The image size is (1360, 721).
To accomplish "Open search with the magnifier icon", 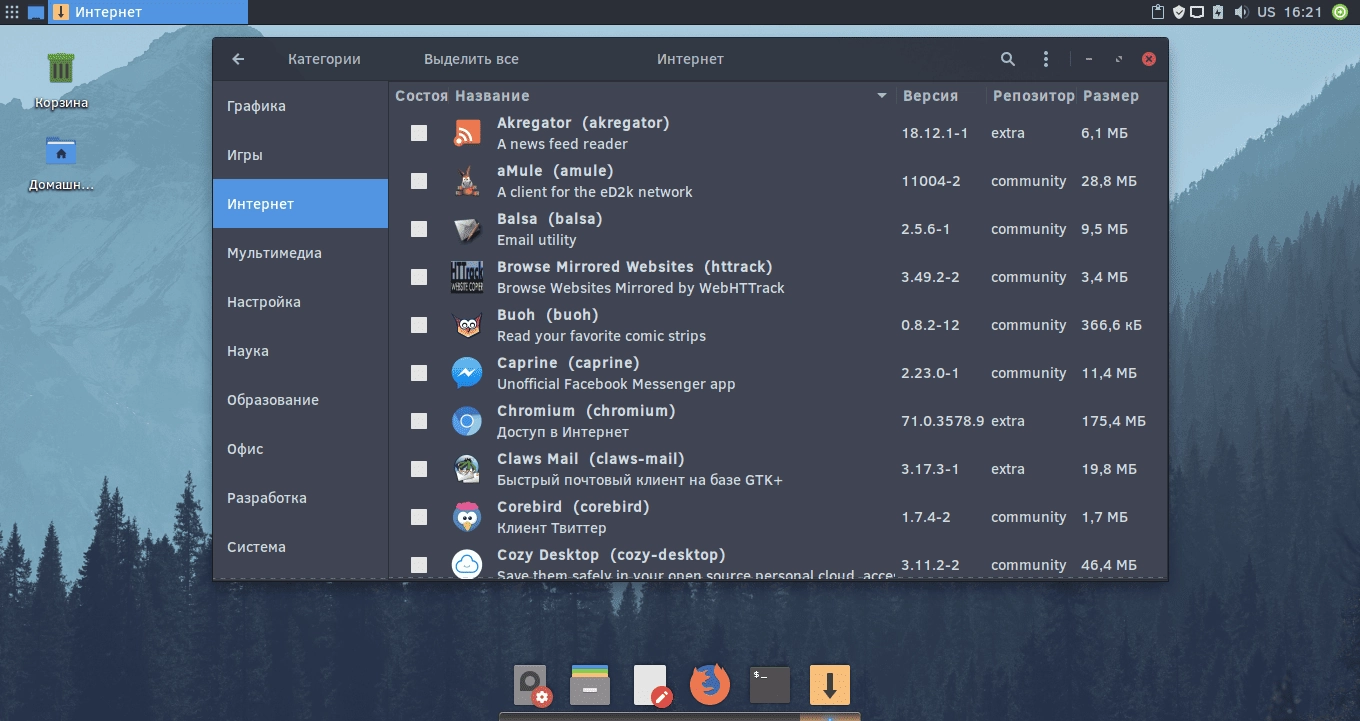I will point(1008,59).
